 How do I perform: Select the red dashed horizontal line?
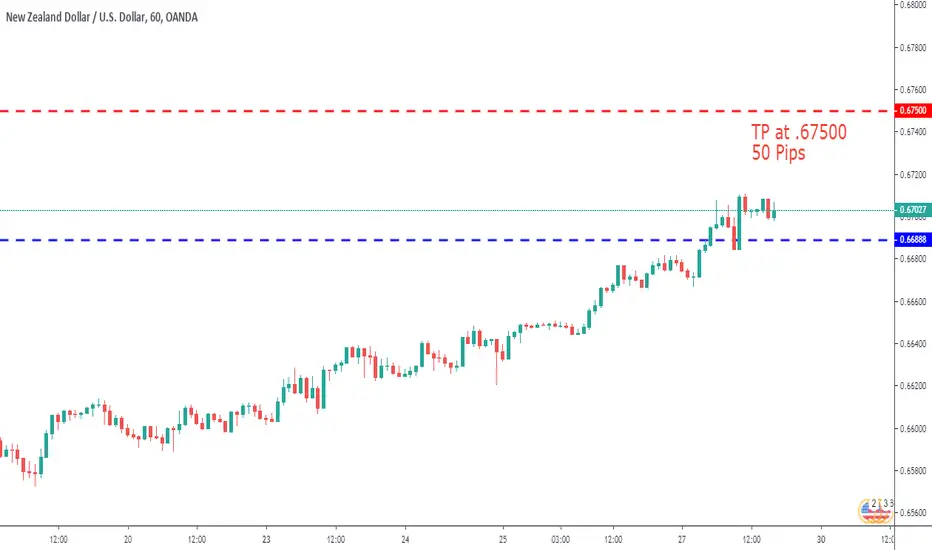447,111
